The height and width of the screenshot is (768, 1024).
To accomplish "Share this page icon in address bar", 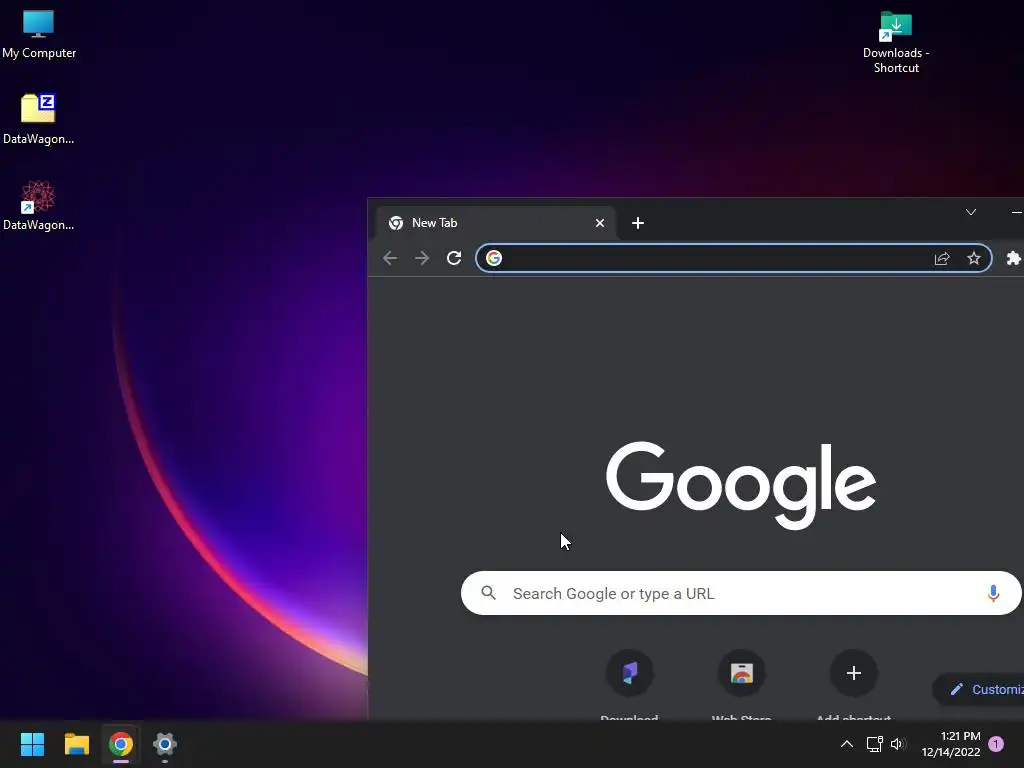I will coord(942,258).
